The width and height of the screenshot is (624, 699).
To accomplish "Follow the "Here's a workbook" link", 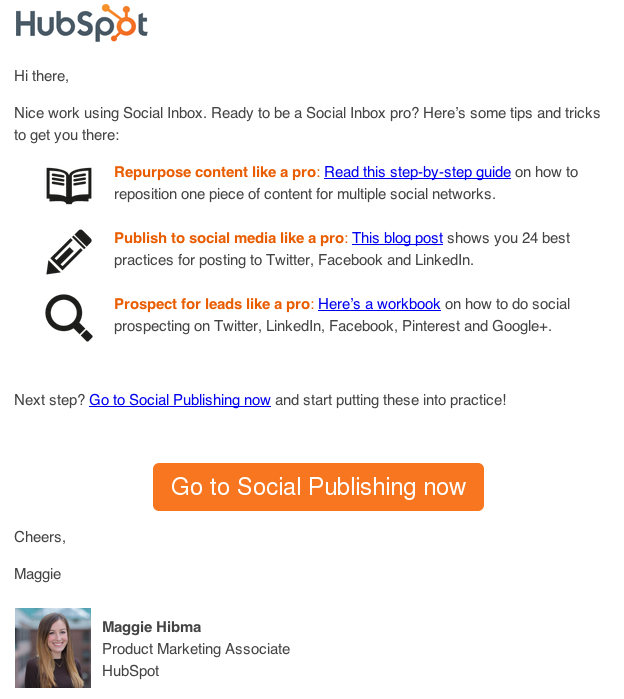I will click(x=379, y=304).
